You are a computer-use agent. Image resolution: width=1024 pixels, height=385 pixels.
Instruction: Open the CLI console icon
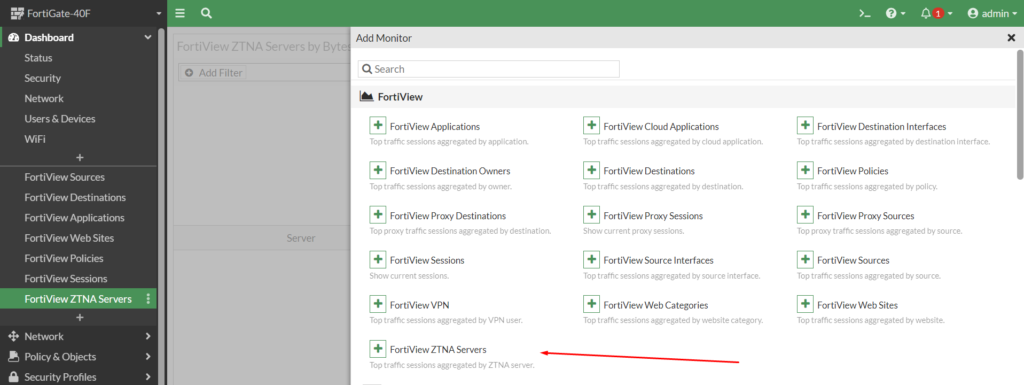click(x=865, y=13)
